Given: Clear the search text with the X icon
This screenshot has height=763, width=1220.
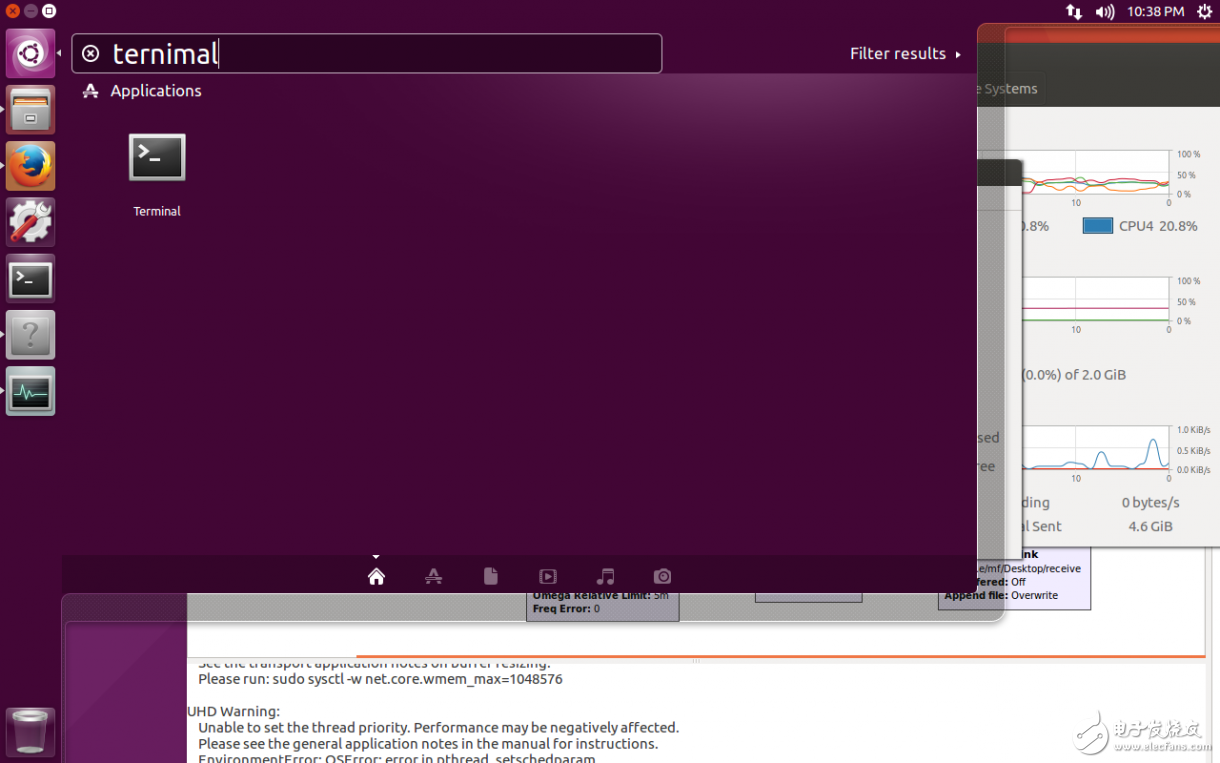Looking at the screenshot, I should [91, 54].
